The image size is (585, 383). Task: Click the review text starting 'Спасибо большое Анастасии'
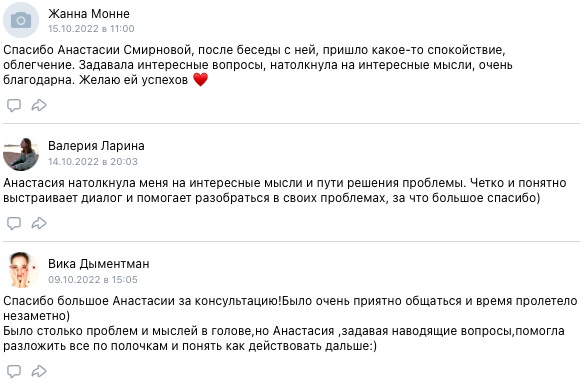coord(290,308)
